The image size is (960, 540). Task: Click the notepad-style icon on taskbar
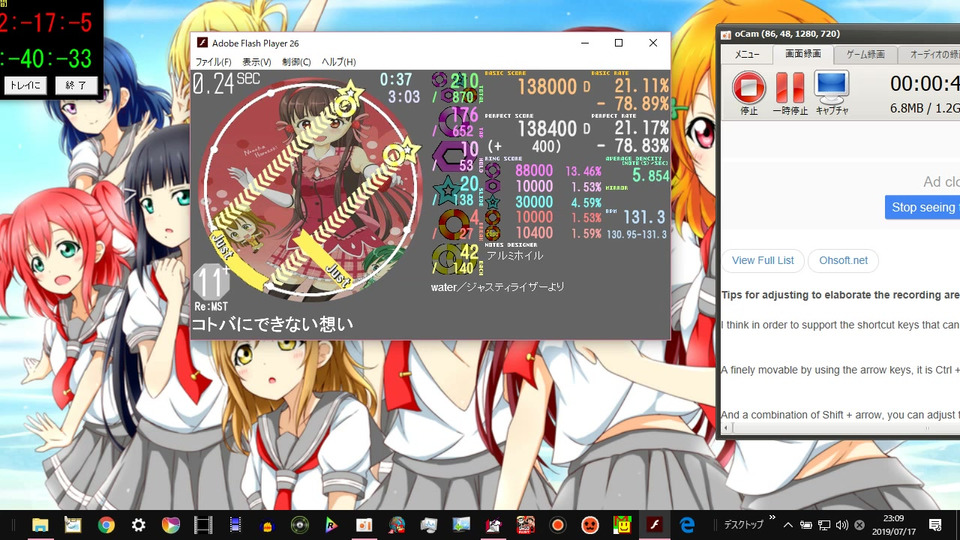pyautogui.click(x=73, y=525)
